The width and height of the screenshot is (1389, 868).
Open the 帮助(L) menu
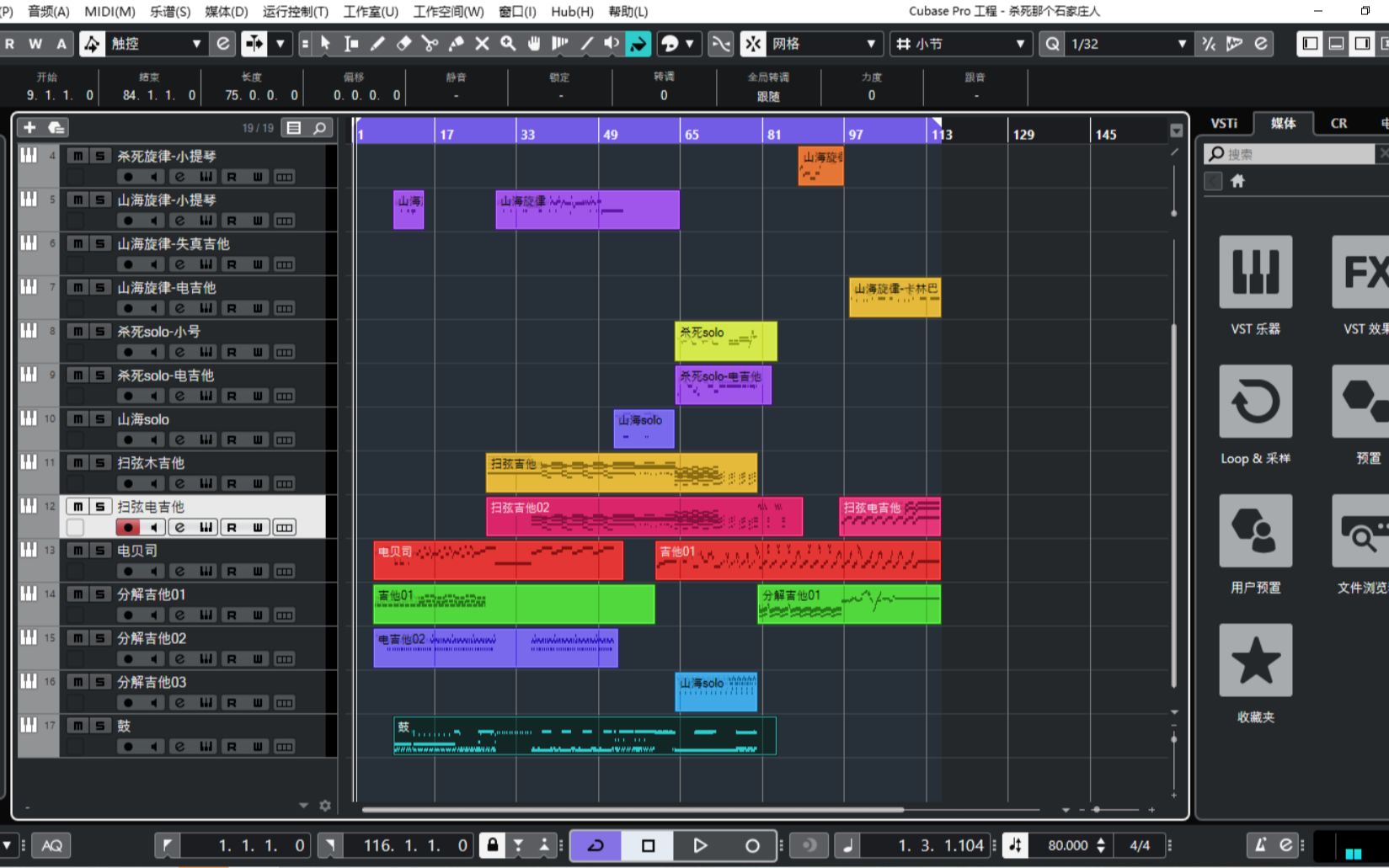[628, 12]
